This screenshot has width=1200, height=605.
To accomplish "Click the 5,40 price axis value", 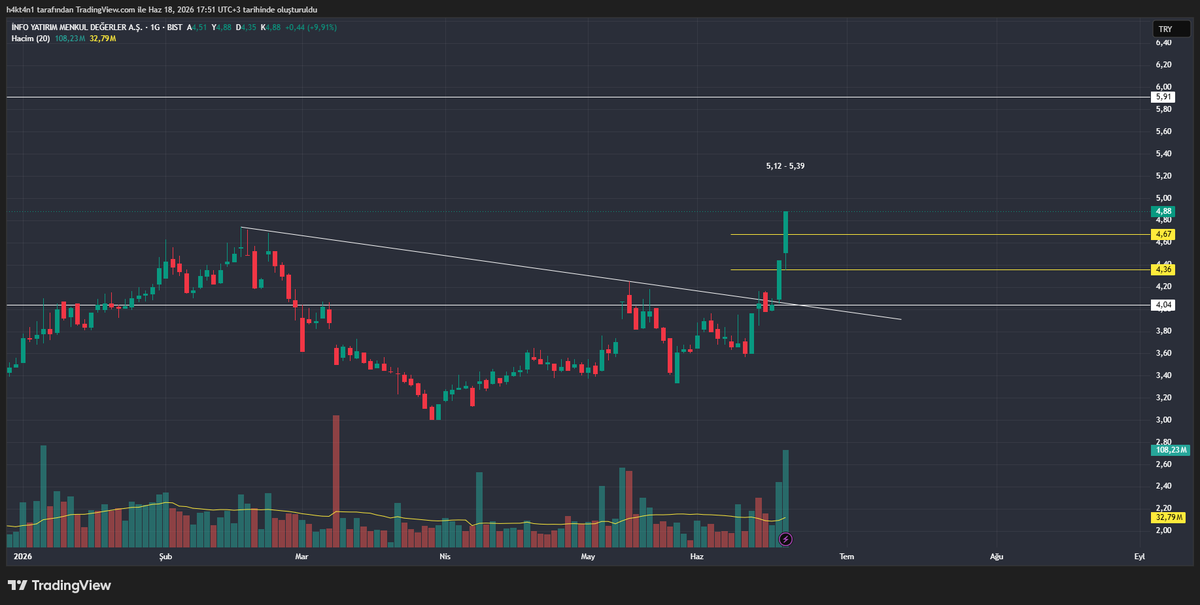I will pos(1163,153).
